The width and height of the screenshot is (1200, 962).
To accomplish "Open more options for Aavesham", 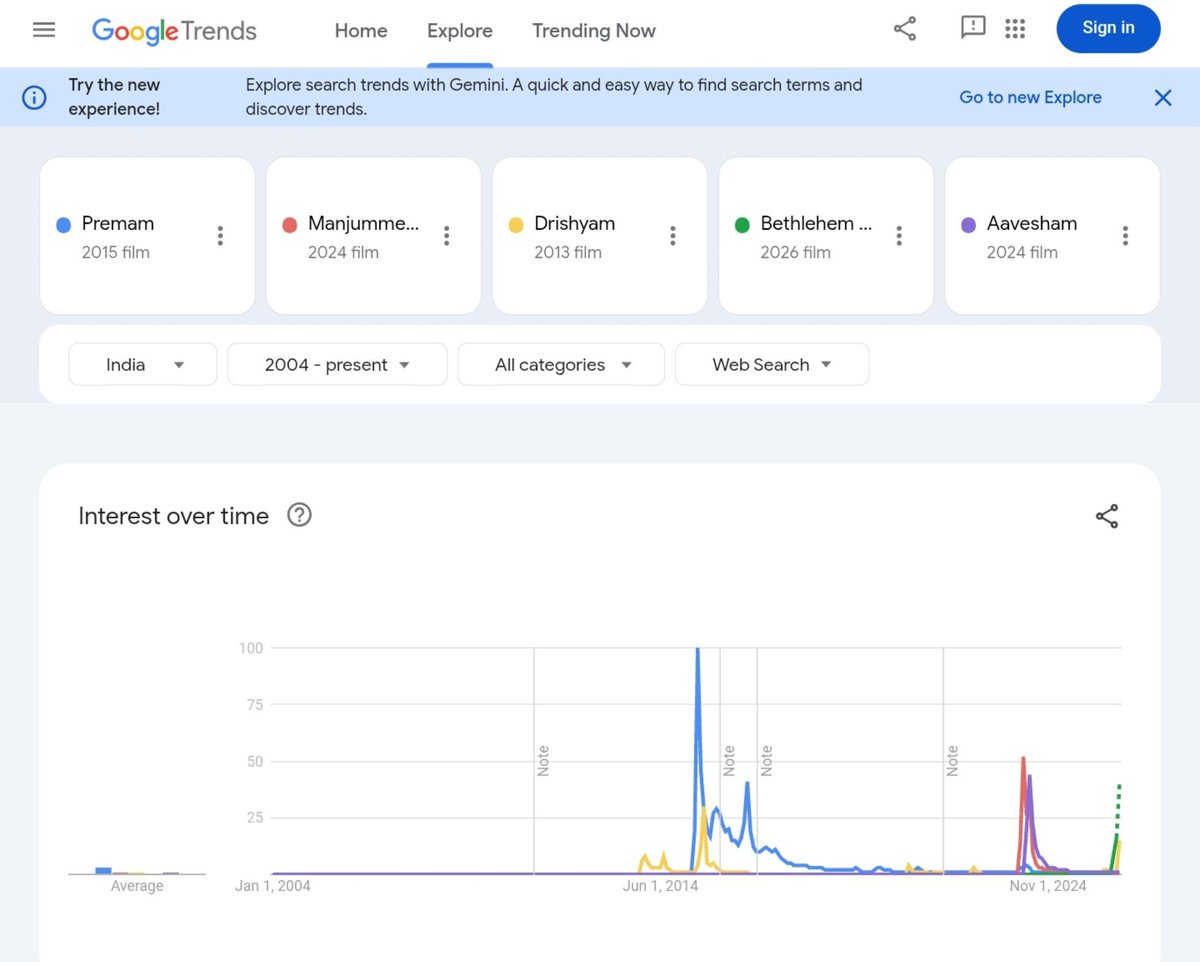I will (1125, 236).
